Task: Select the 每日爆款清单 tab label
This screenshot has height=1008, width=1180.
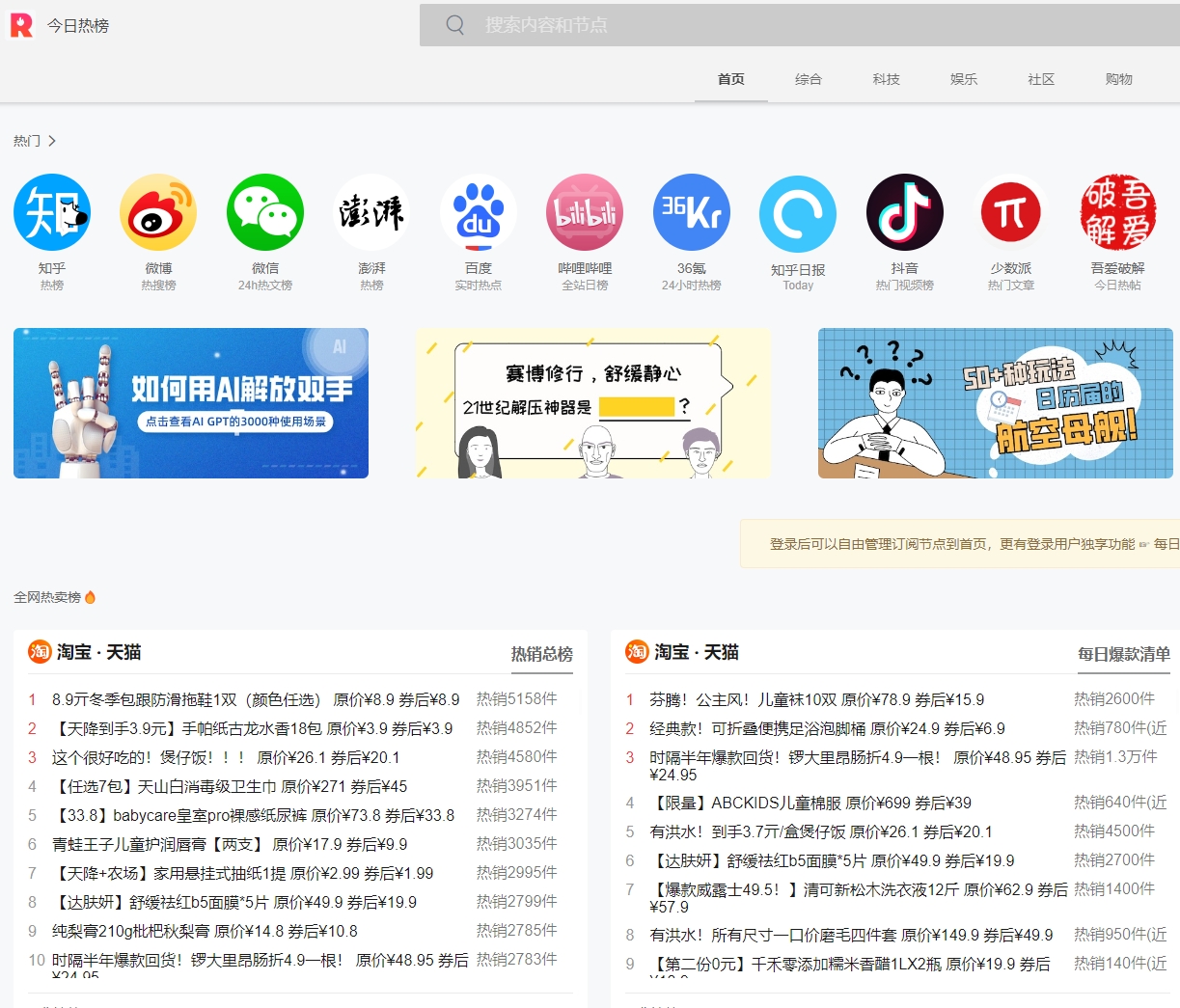Action: [1124, 654]
